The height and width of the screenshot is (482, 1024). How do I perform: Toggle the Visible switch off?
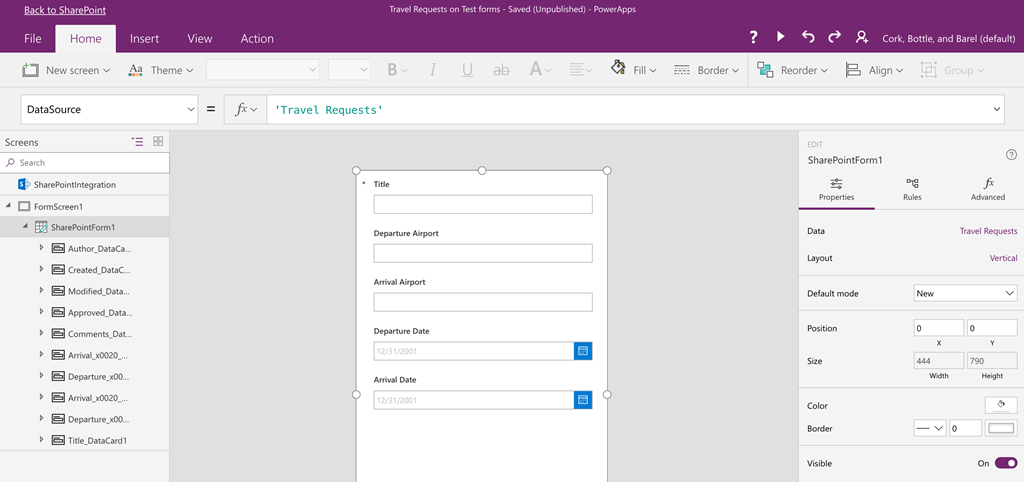(x=1006, y=463)
